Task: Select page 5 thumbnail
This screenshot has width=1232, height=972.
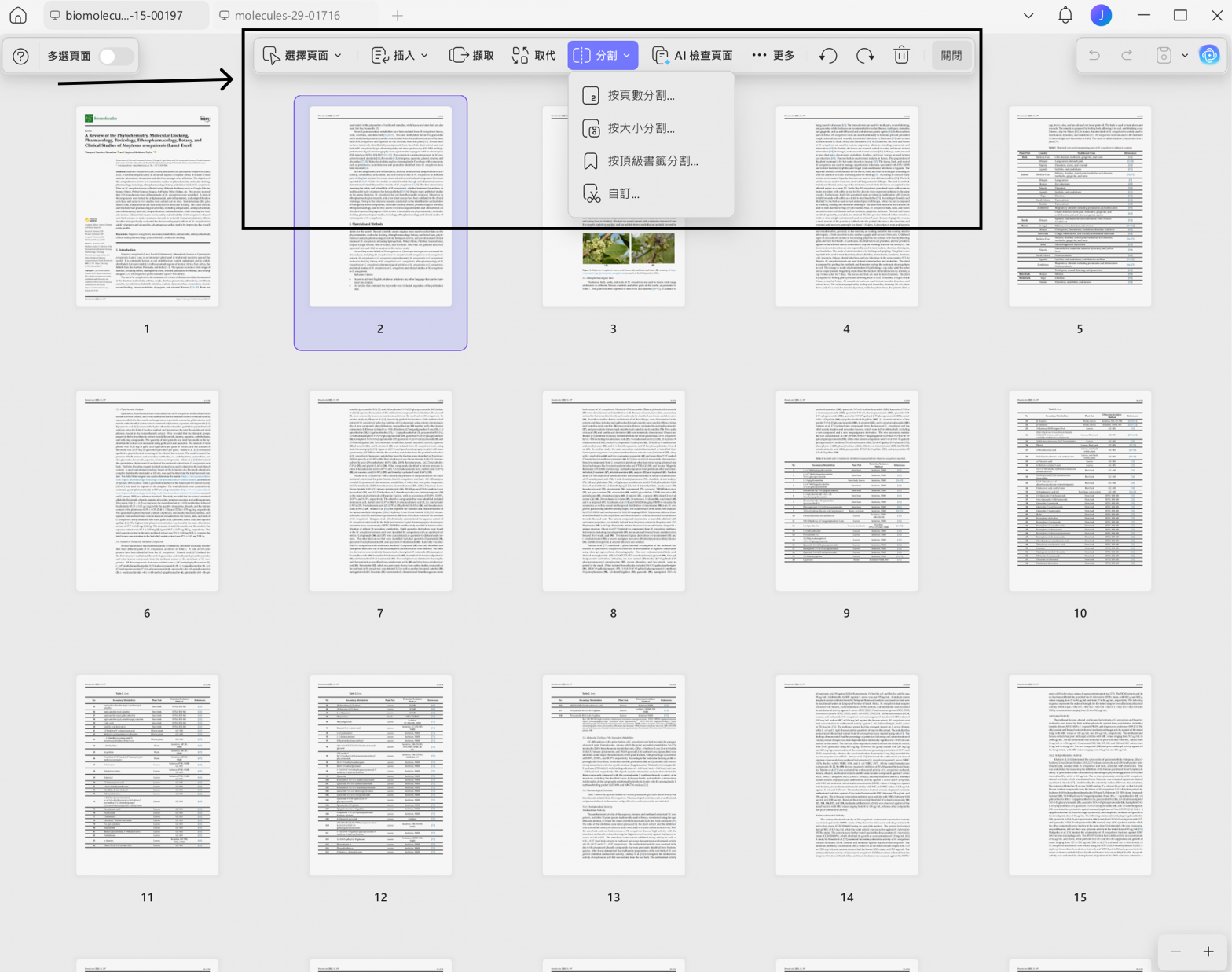Action: (1080, 207)
